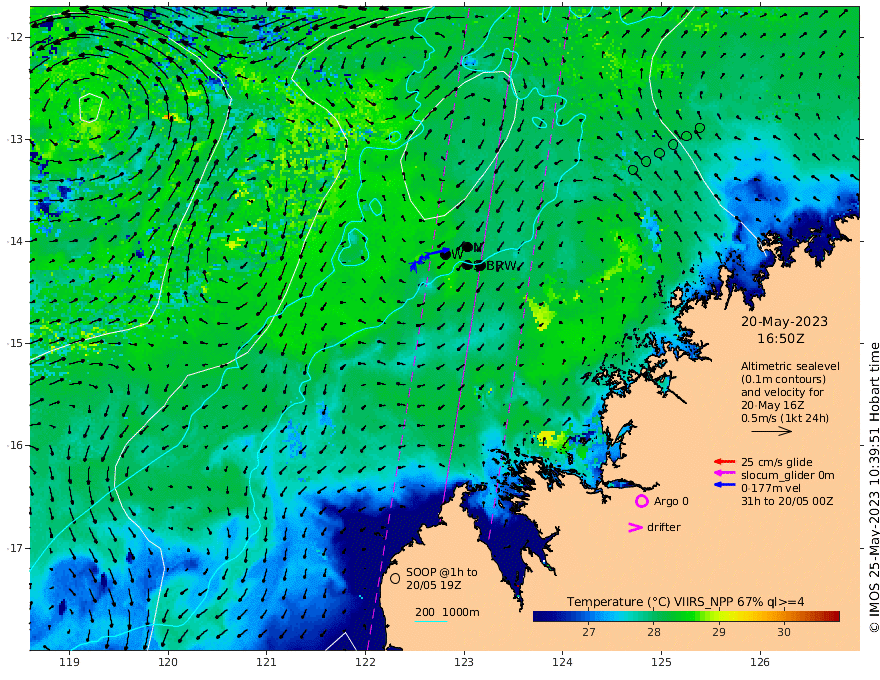Click the 124 longitude axis label
This screenshot has height=680, width=880.
(x=563, y=663)
